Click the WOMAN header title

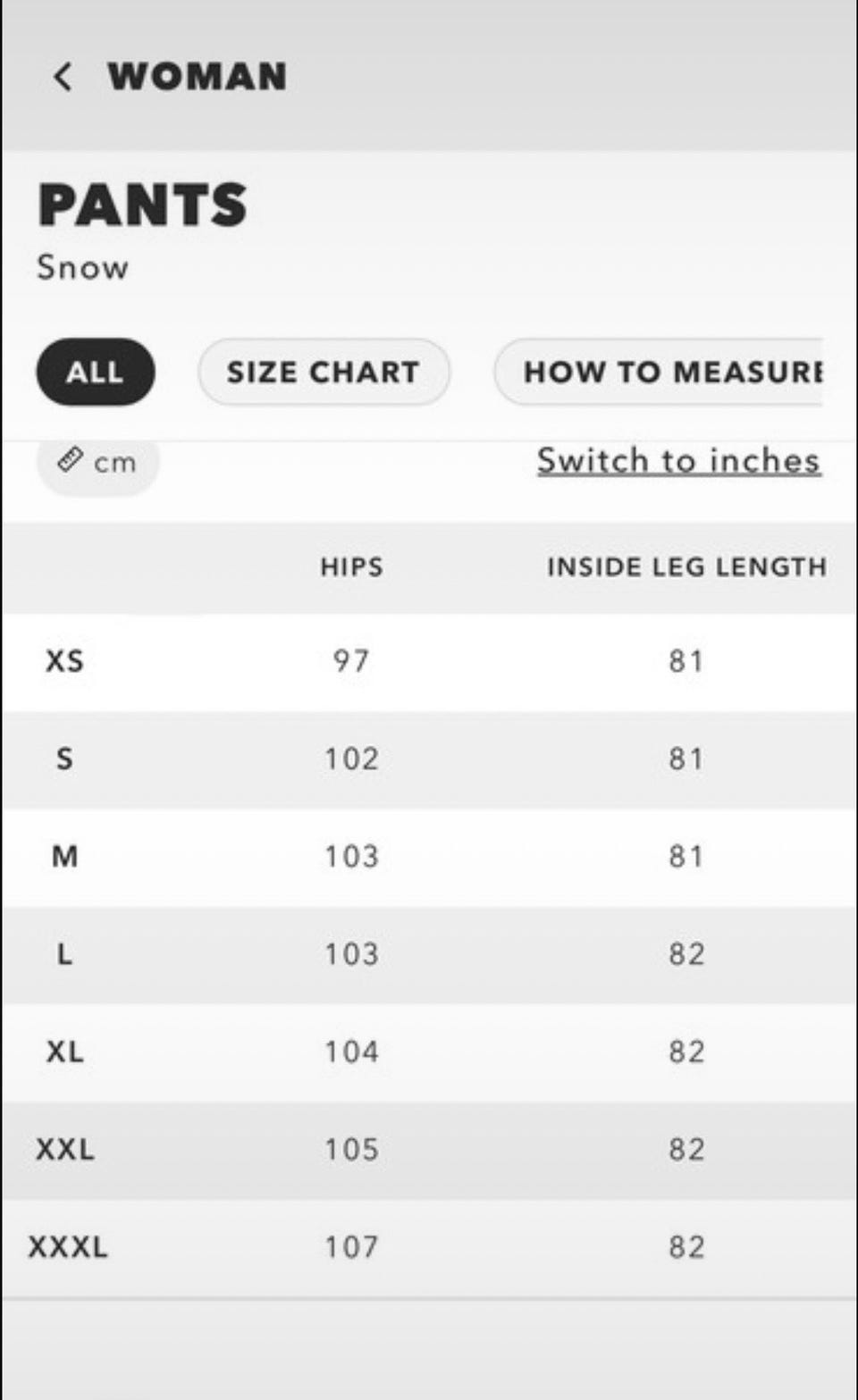point(198,77)
